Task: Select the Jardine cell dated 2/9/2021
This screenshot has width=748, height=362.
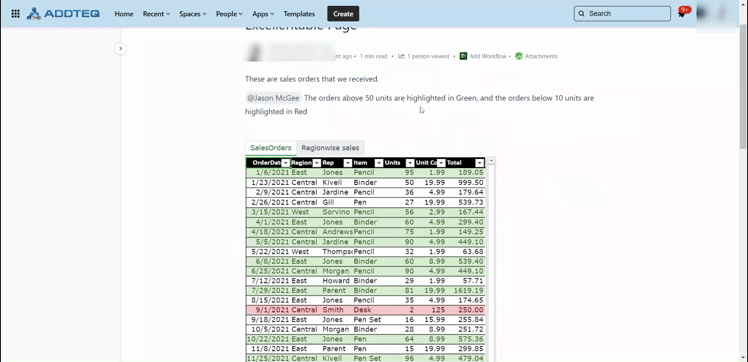Action: [336, 192]
